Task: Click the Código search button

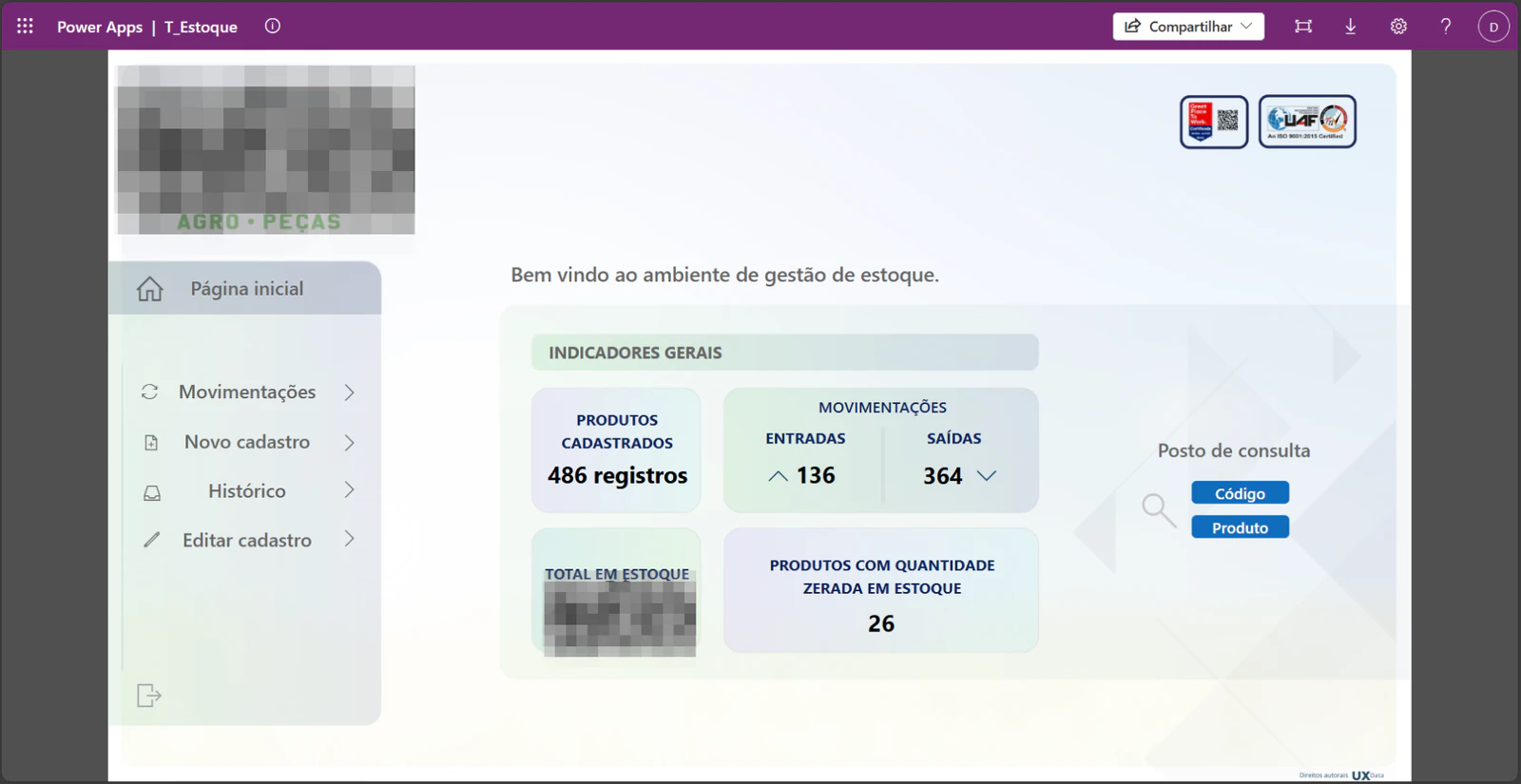Action: click(1240, 493)
